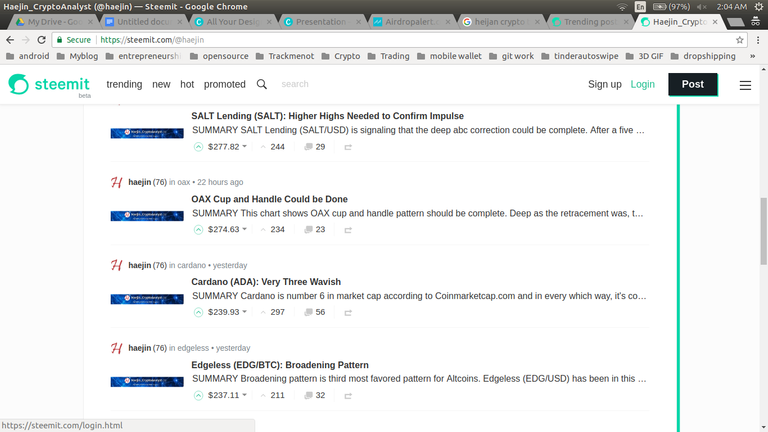Open the edgeless tag link

pos(193,348)
